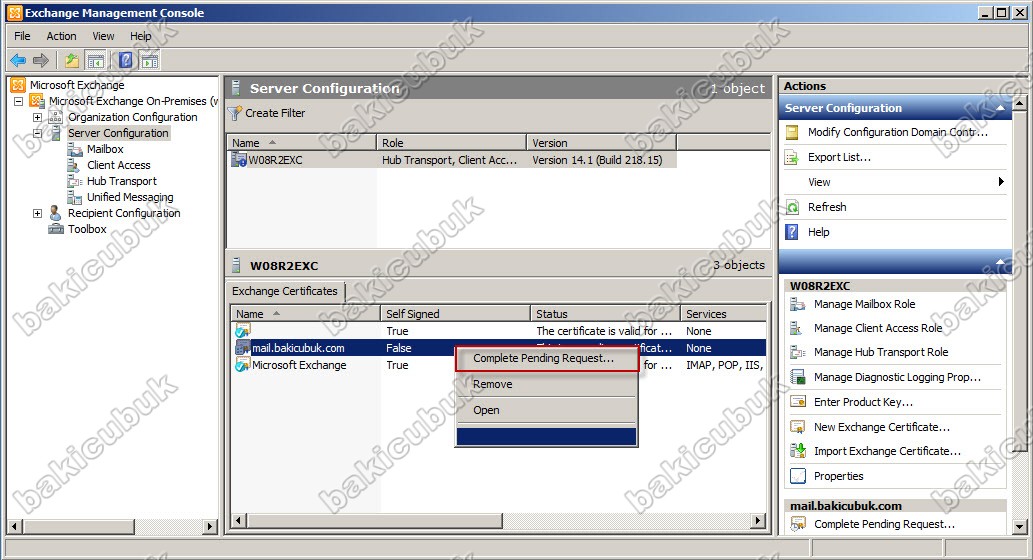
Task: Select Hub Transport in the tree
Action: [121, 181]
